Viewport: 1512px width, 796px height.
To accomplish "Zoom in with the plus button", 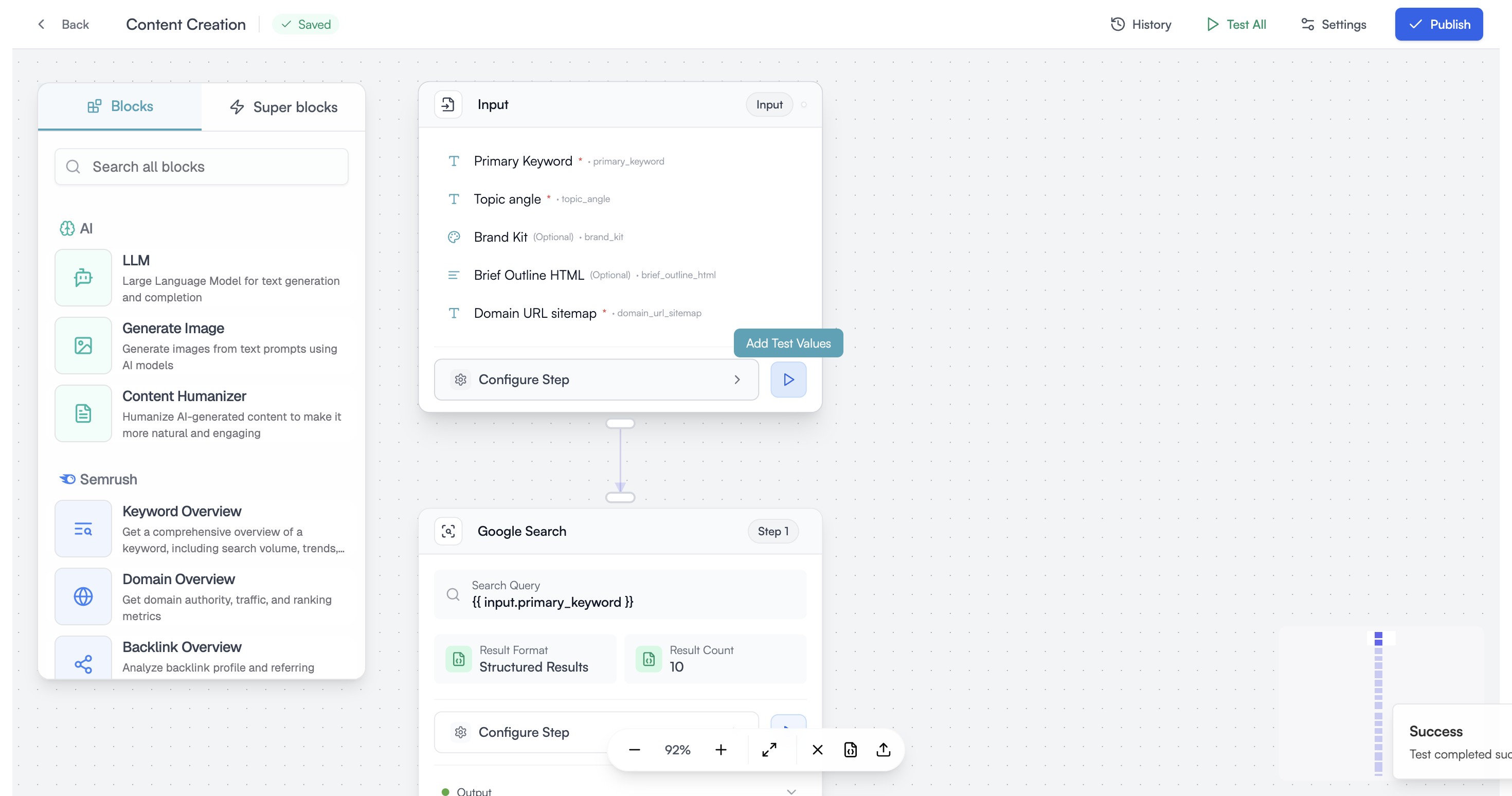I will click(721, 750).
